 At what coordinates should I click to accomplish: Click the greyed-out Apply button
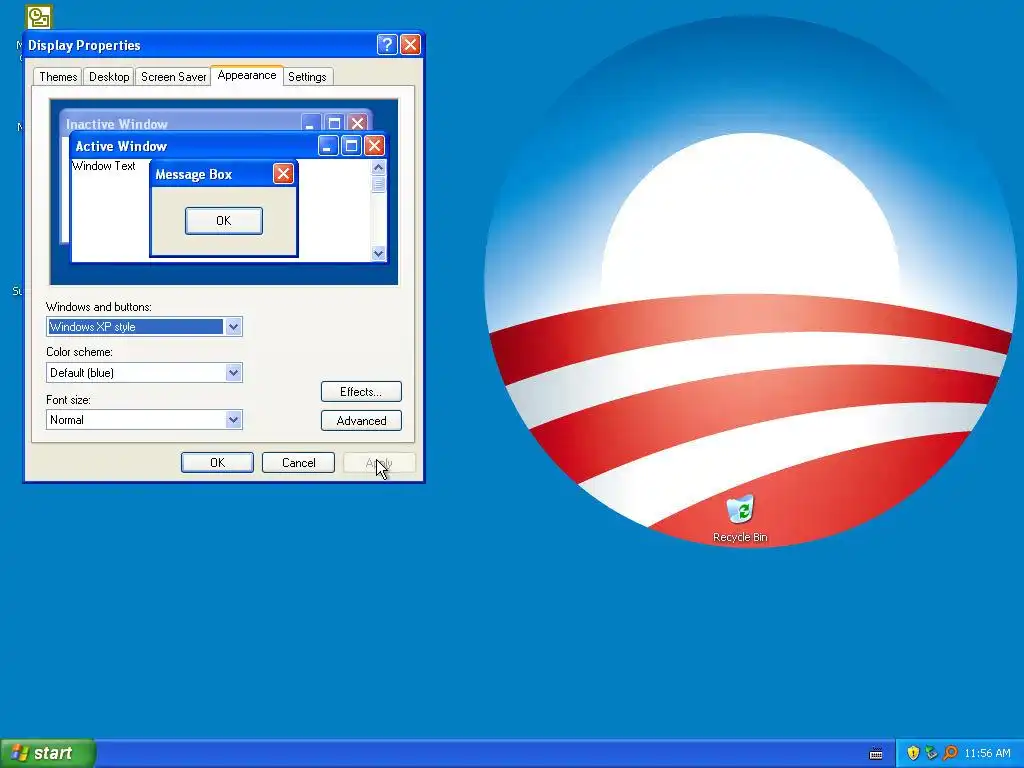379,462
